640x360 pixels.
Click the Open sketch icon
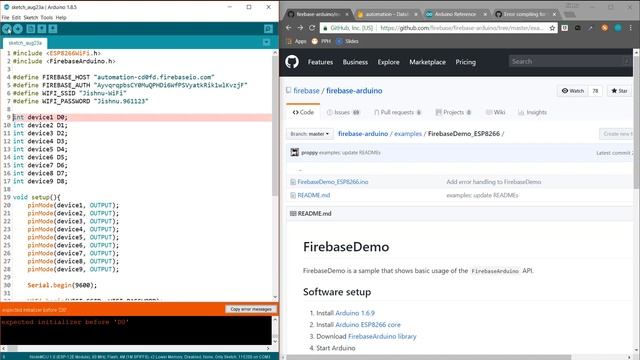coord(42,29)
